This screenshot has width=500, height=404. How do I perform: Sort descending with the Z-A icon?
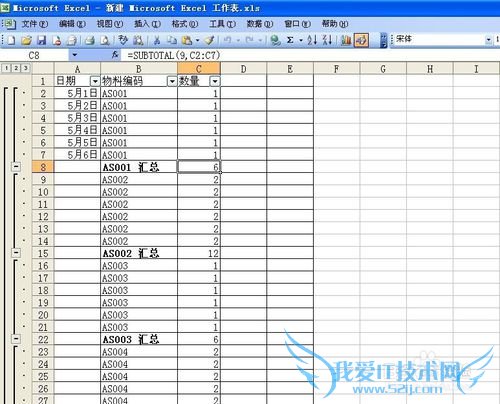click(x=327, y=40)
